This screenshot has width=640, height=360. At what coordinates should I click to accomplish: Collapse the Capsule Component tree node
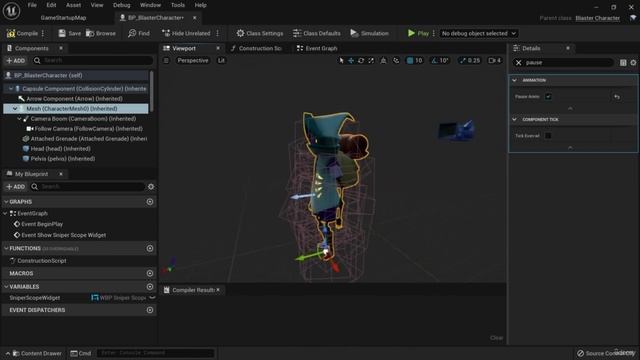(11, 89)
